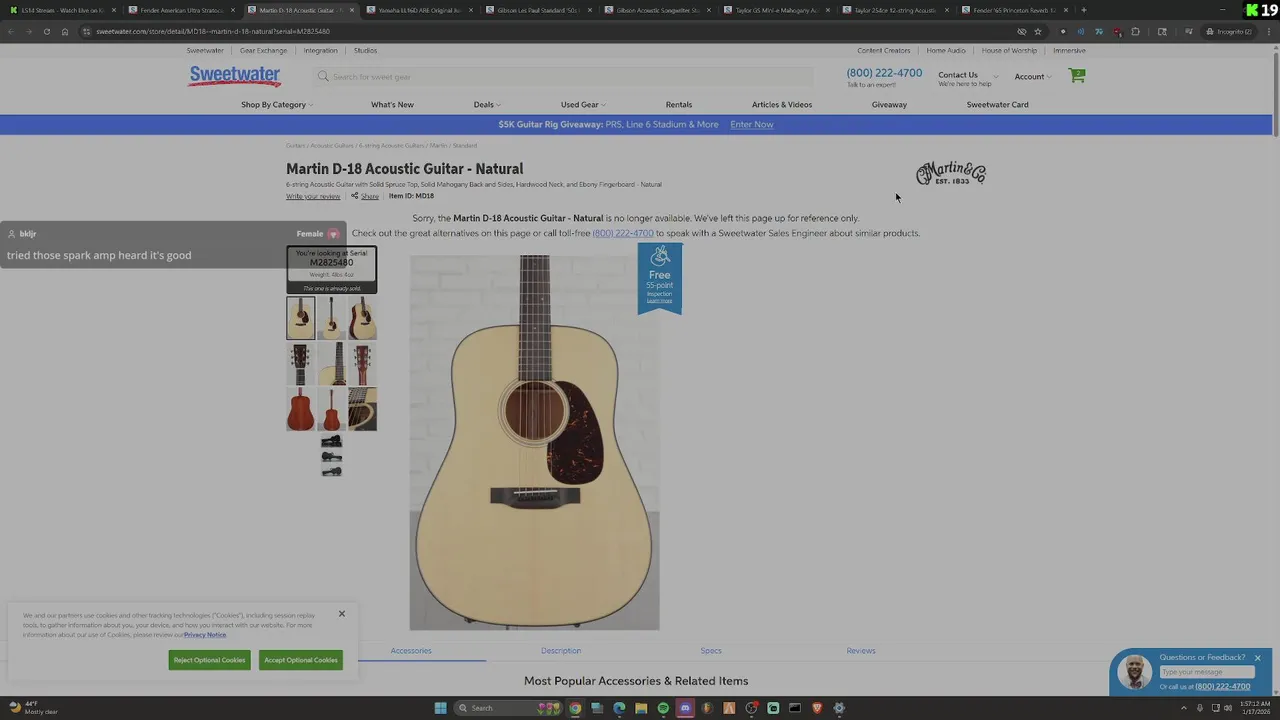
Task: Click Accept Optional Cookies button
Action: pos(301,660)
